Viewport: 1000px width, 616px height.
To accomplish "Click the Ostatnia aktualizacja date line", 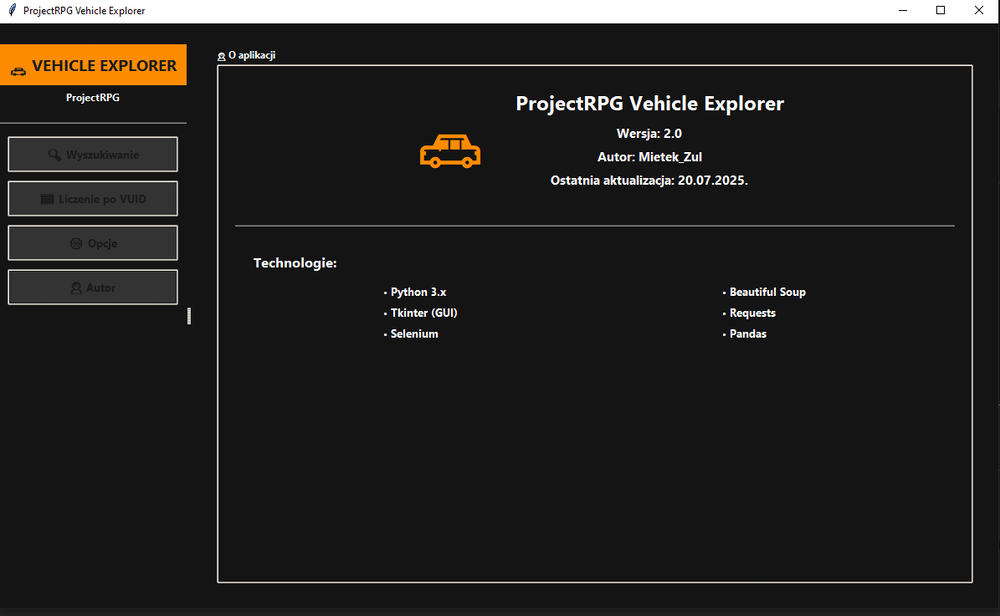I will (x=649, y=180).
